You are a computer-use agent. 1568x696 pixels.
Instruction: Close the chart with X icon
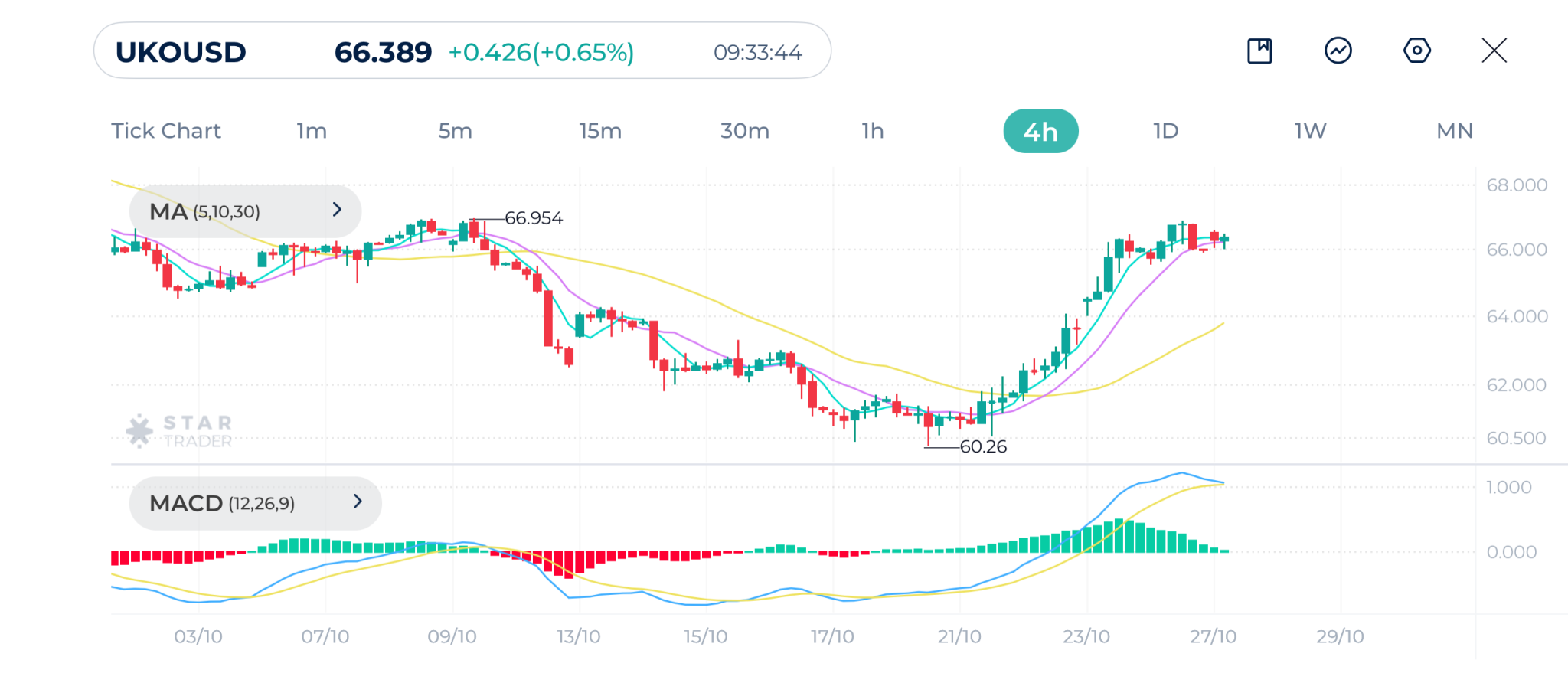coord(1494,51)
